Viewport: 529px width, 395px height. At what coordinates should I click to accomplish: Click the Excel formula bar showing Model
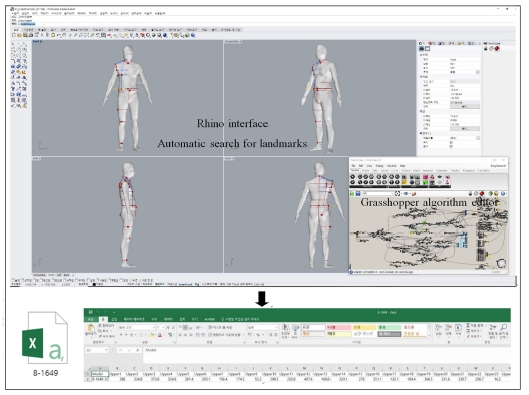click(326, 355)
